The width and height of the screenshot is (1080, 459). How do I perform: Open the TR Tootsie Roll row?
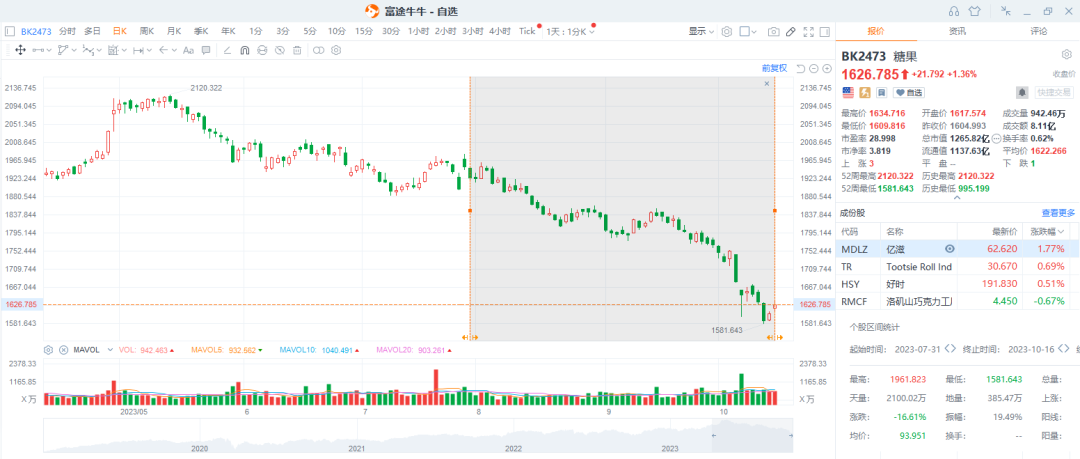tap(958, 266)
